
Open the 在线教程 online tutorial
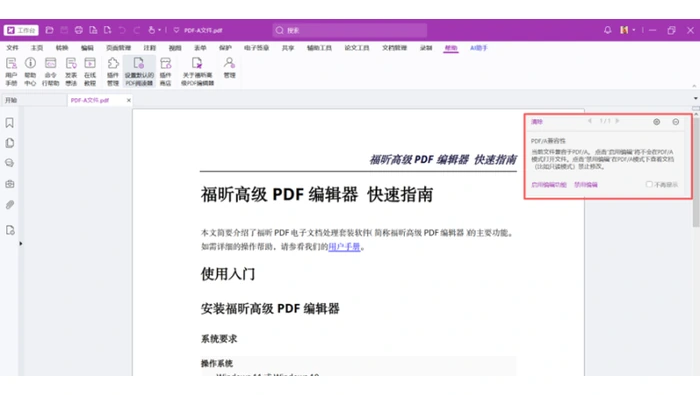coord(90,71)
